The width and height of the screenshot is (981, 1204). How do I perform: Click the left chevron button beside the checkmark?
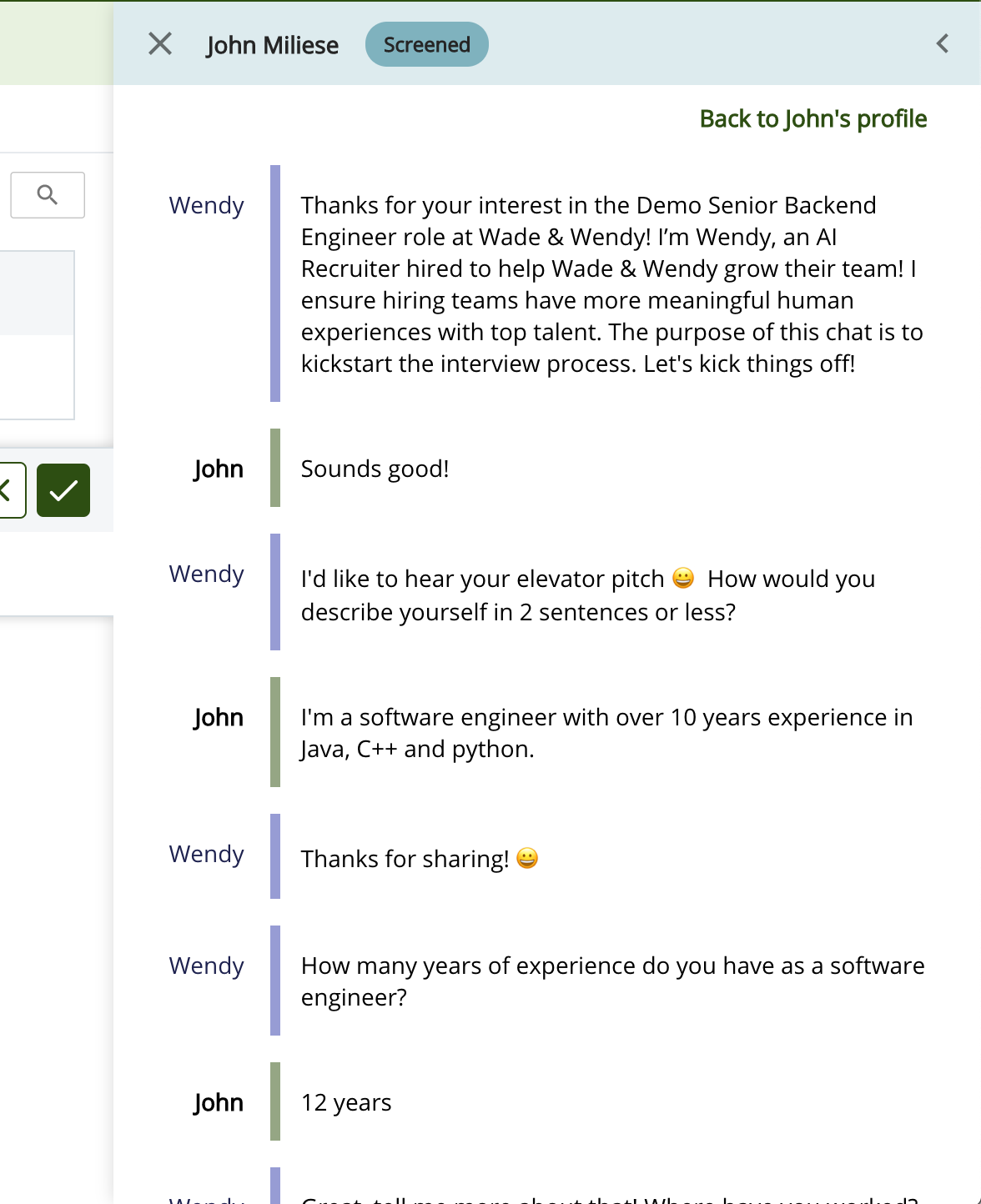pyautogui.click(x=10, y=490)
